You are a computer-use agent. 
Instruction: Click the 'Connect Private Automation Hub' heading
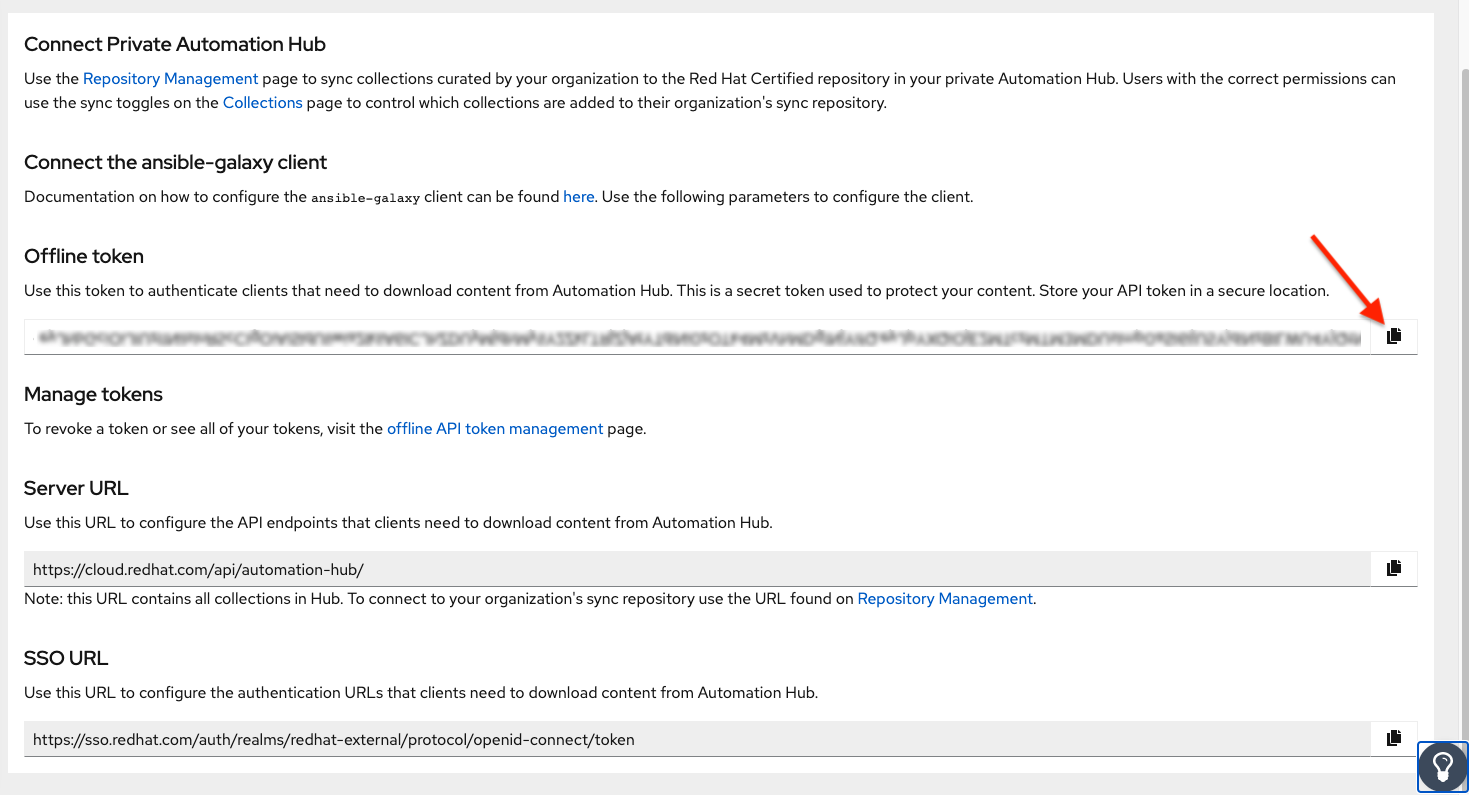click(x=175, y=44)
